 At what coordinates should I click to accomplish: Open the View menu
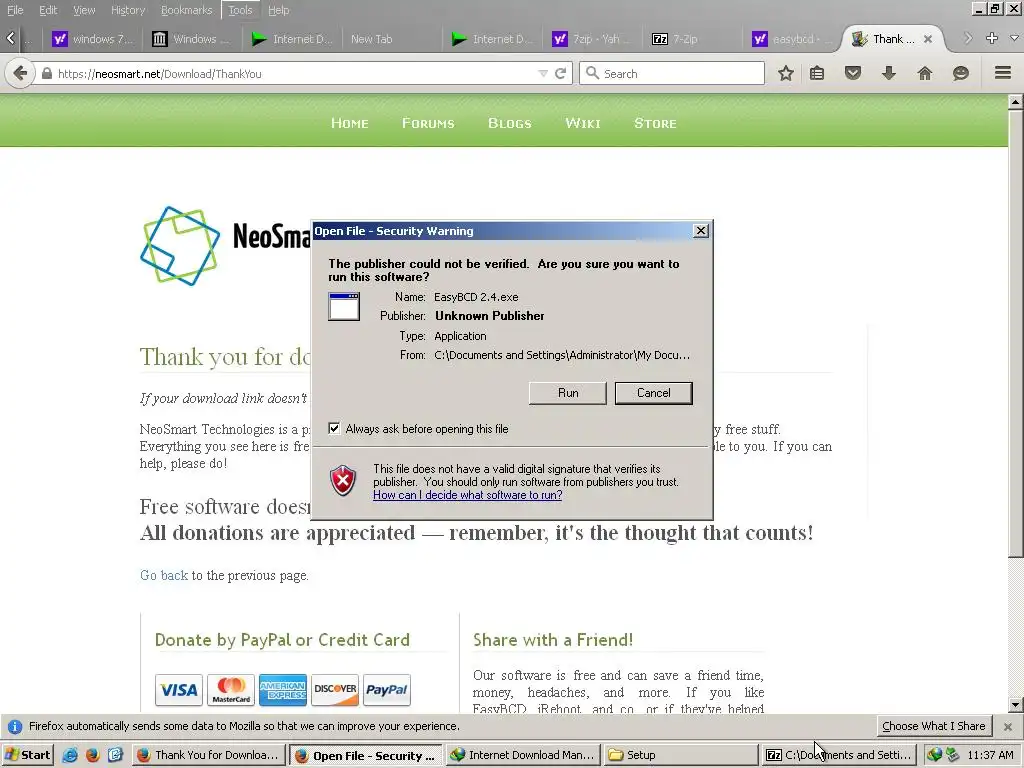coord(84,10)
